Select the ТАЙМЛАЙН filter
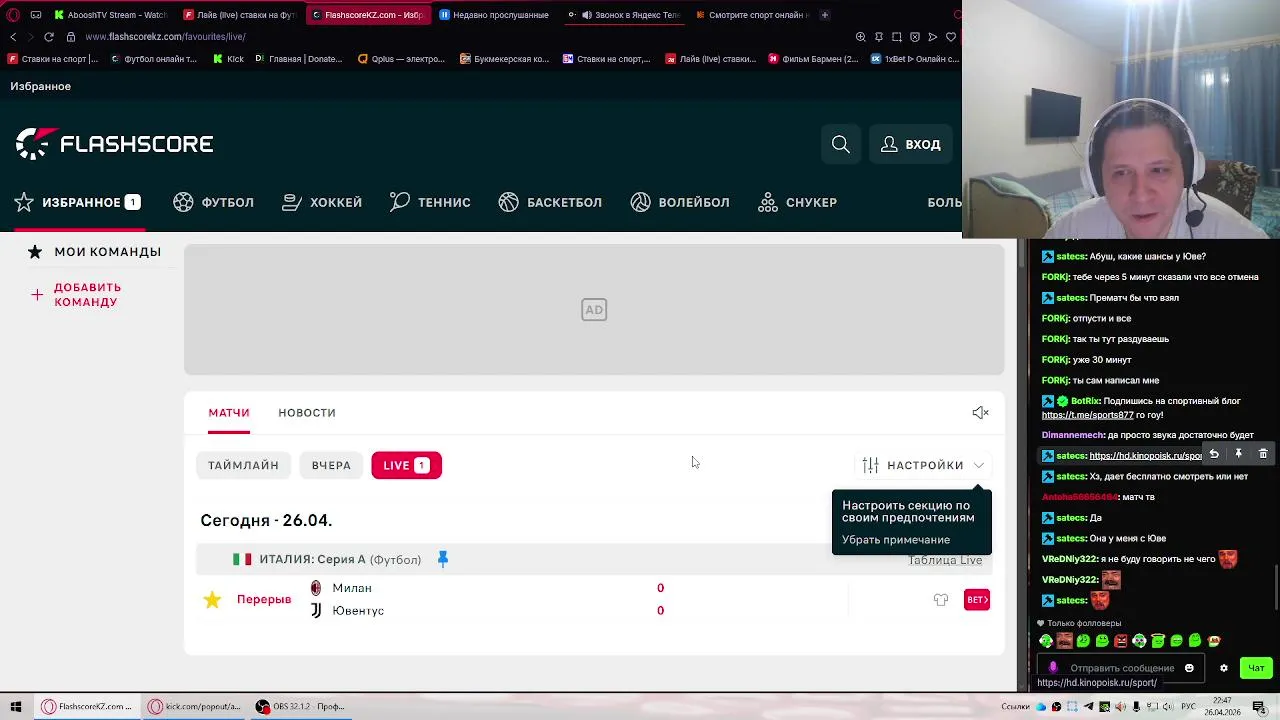1280x720 pixels. coord(243,465)
